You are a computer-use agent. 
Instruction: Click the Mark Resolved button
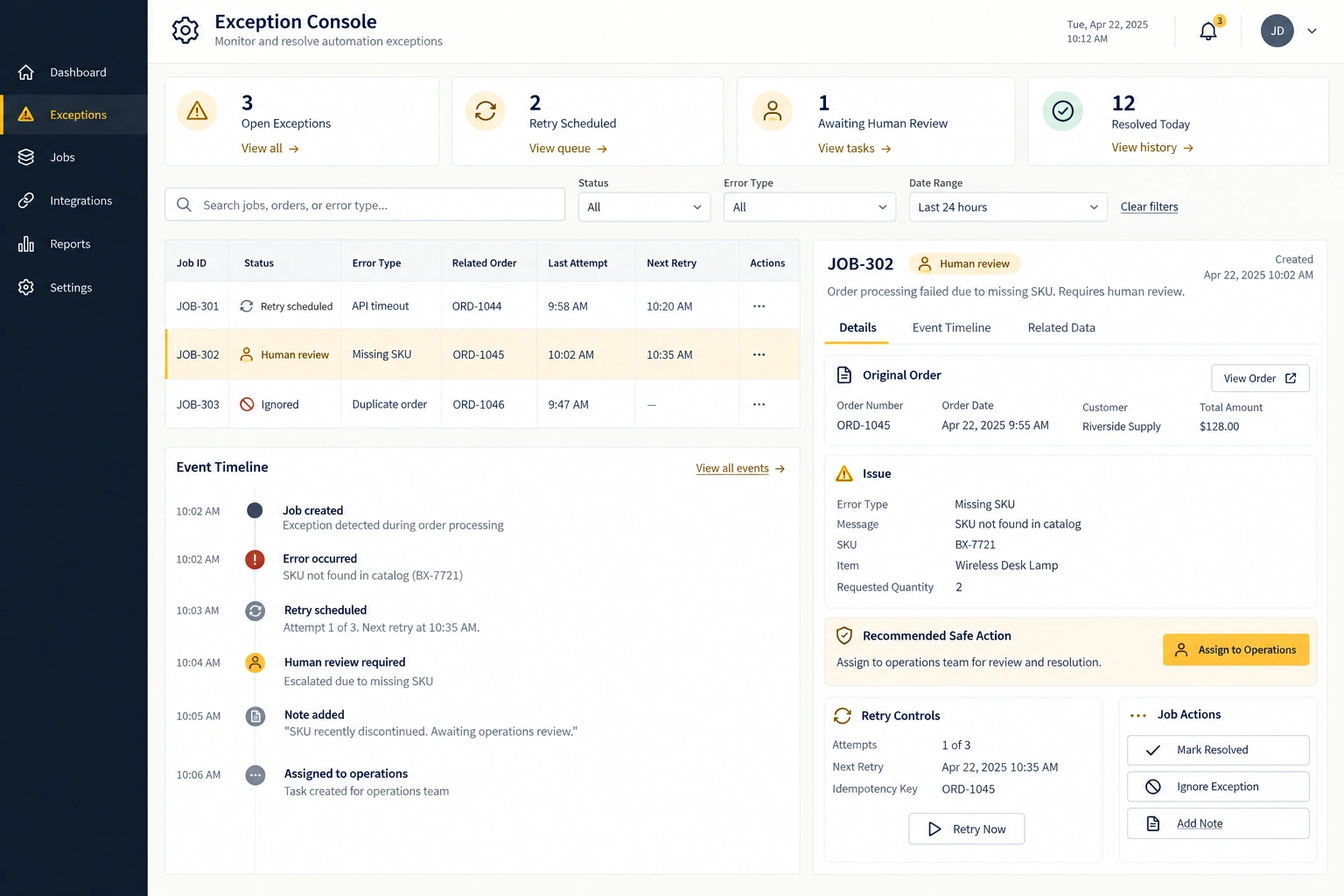pyautogui.click(x=1218, y=750)
